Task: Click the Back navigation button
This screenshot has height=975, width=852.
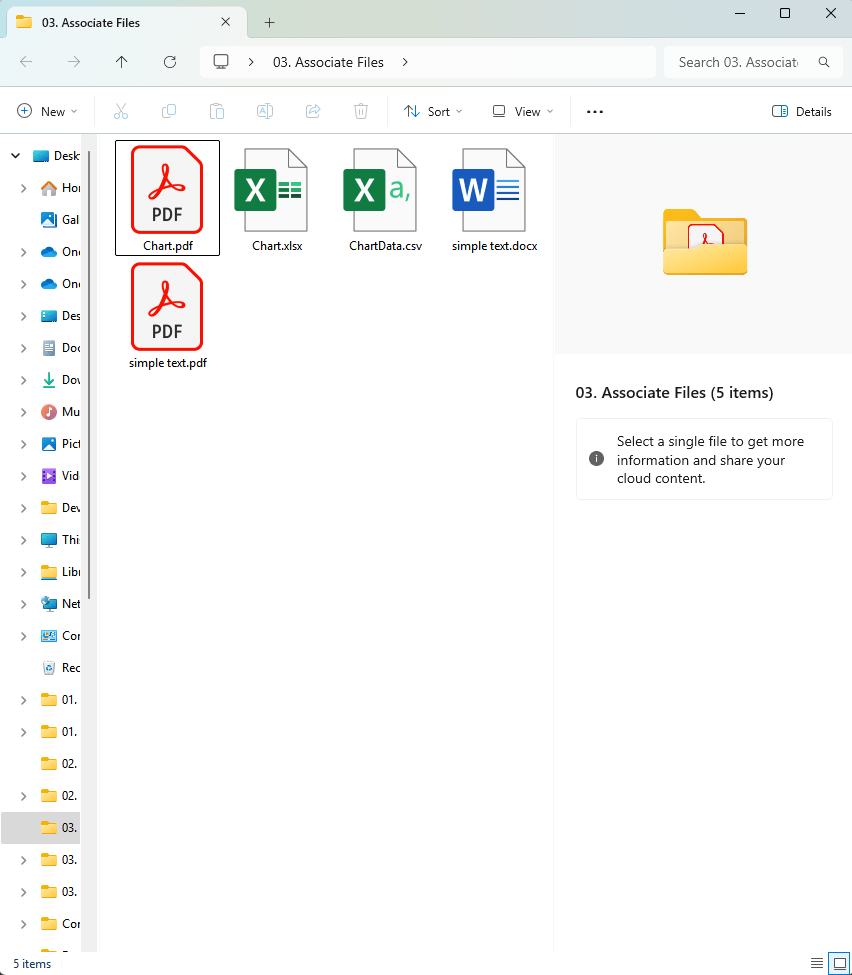Action: click(x=24, y=61)
